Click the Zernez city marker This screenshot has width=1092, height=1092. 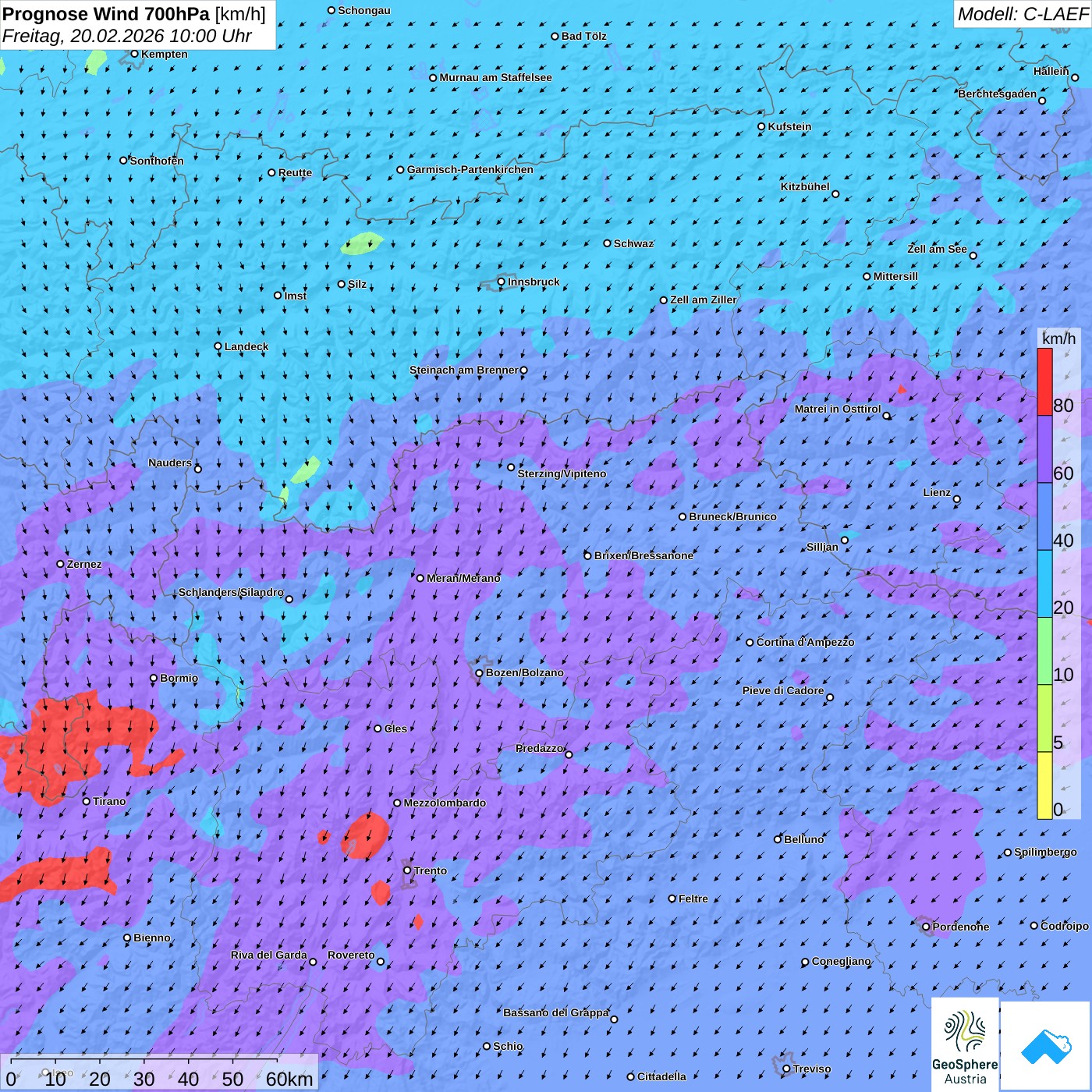[x=61, y=564]
